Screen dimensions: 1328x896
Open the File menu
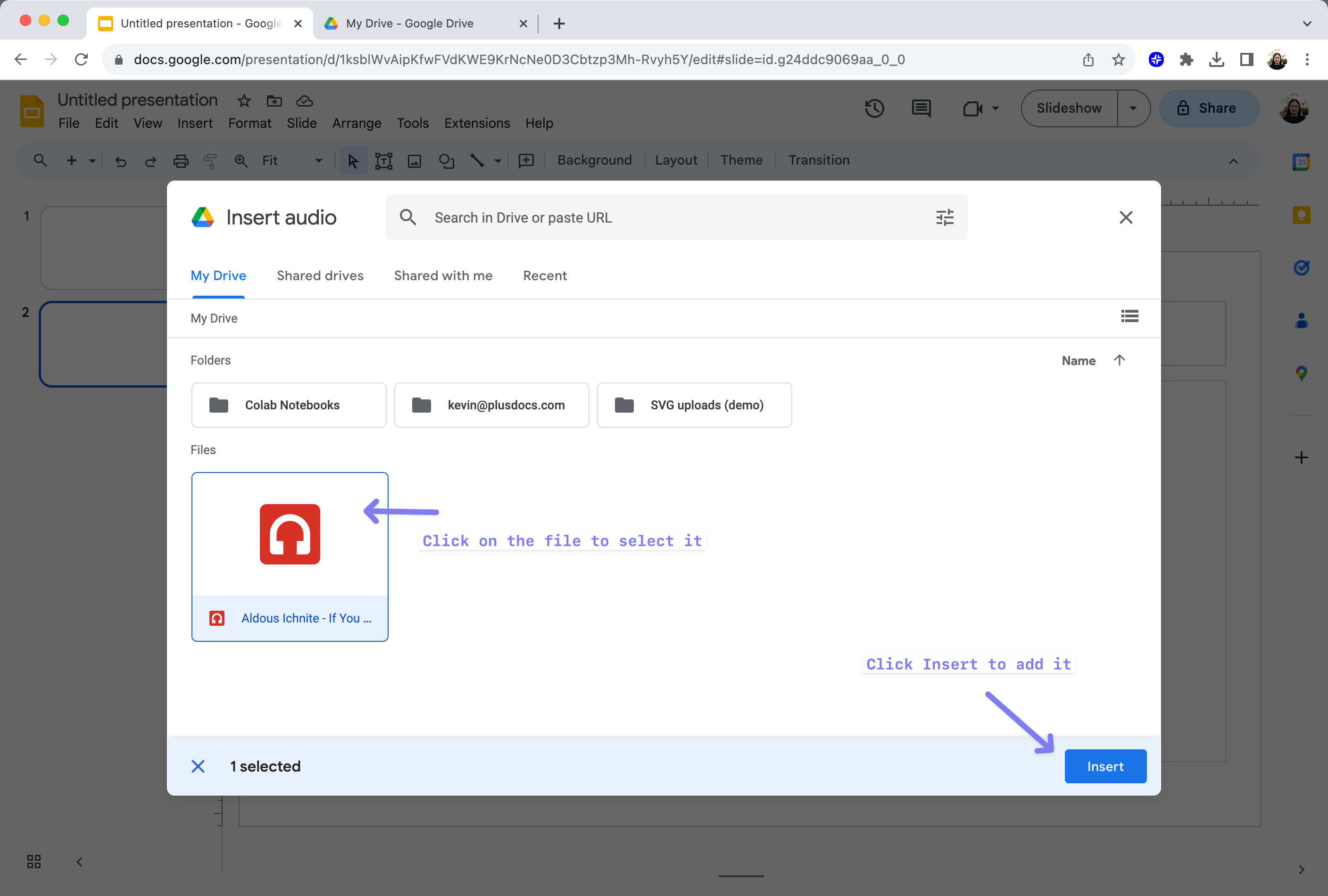(69, 124)
